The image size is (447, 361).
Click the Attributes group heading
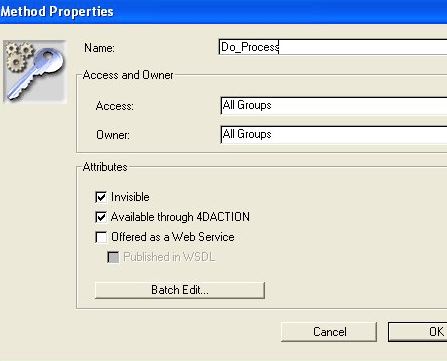pyautogui.click(x=105, y=167)
